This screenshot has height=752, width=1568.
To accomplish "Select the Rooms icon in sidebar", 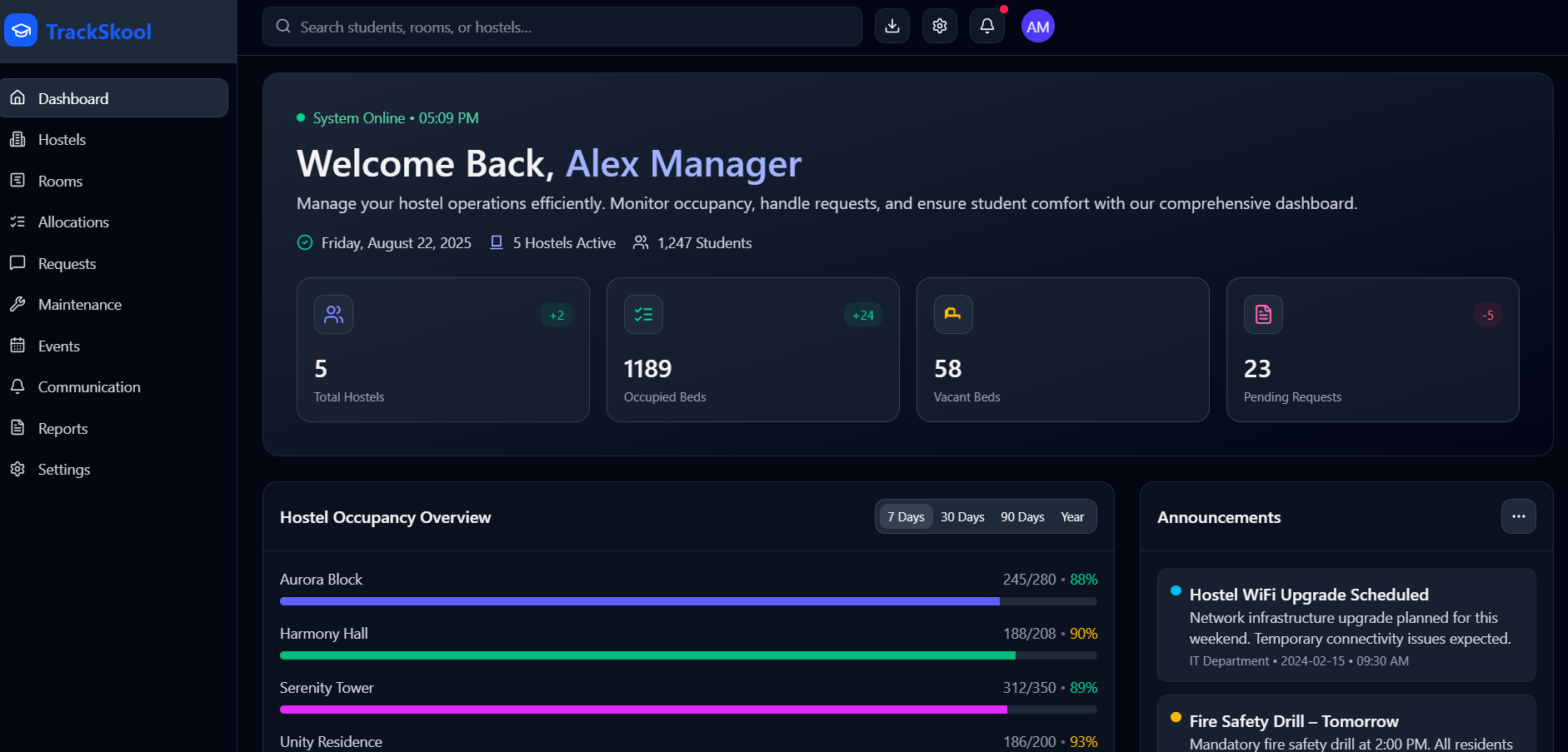I will click(18, 181).
